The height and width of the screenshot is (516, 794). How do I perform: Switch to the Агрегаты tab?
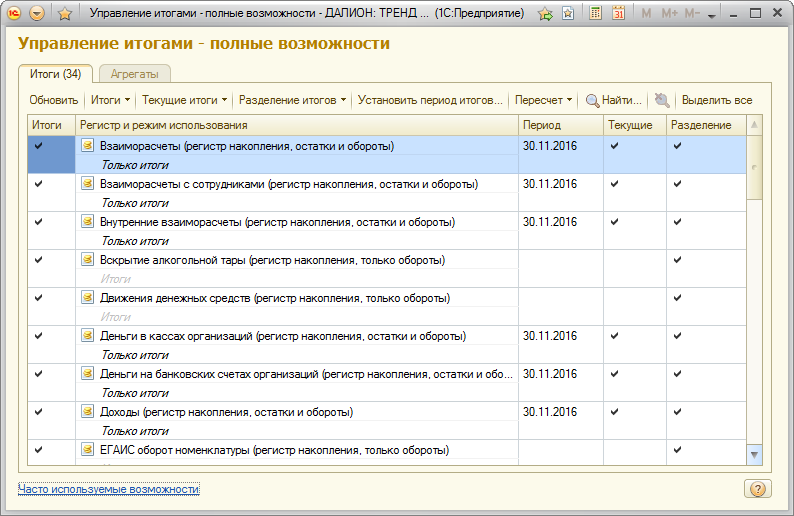click(135, 74)
